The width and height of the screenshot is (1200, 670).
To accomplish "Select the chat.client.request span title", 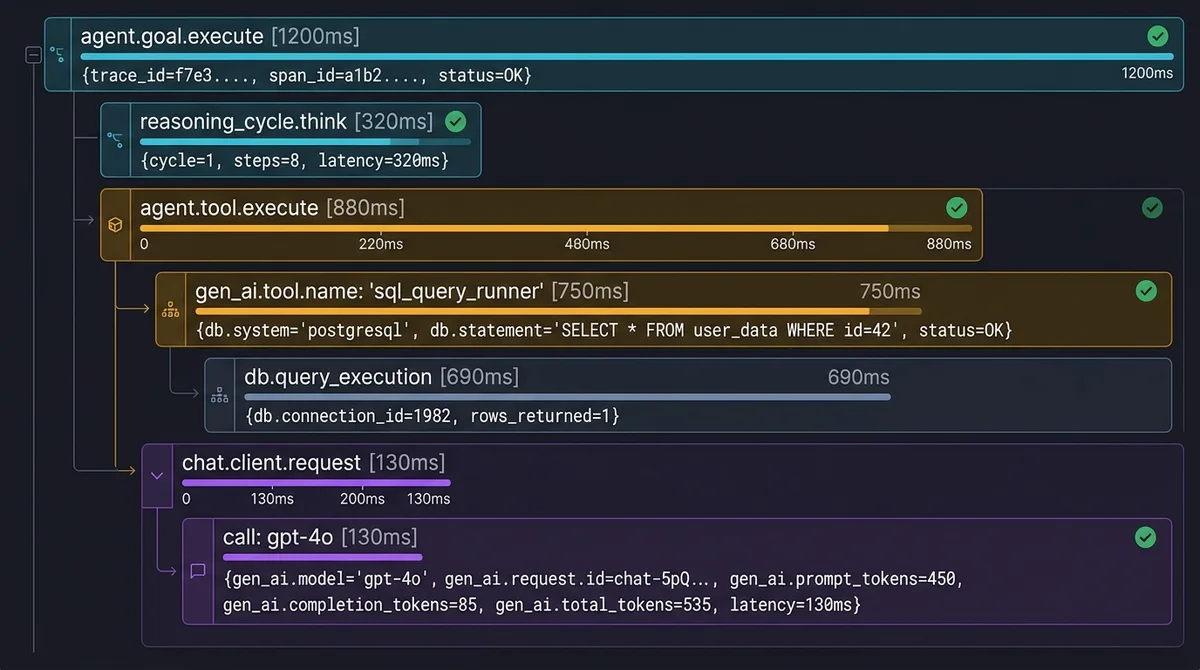I will coord(271,463).
